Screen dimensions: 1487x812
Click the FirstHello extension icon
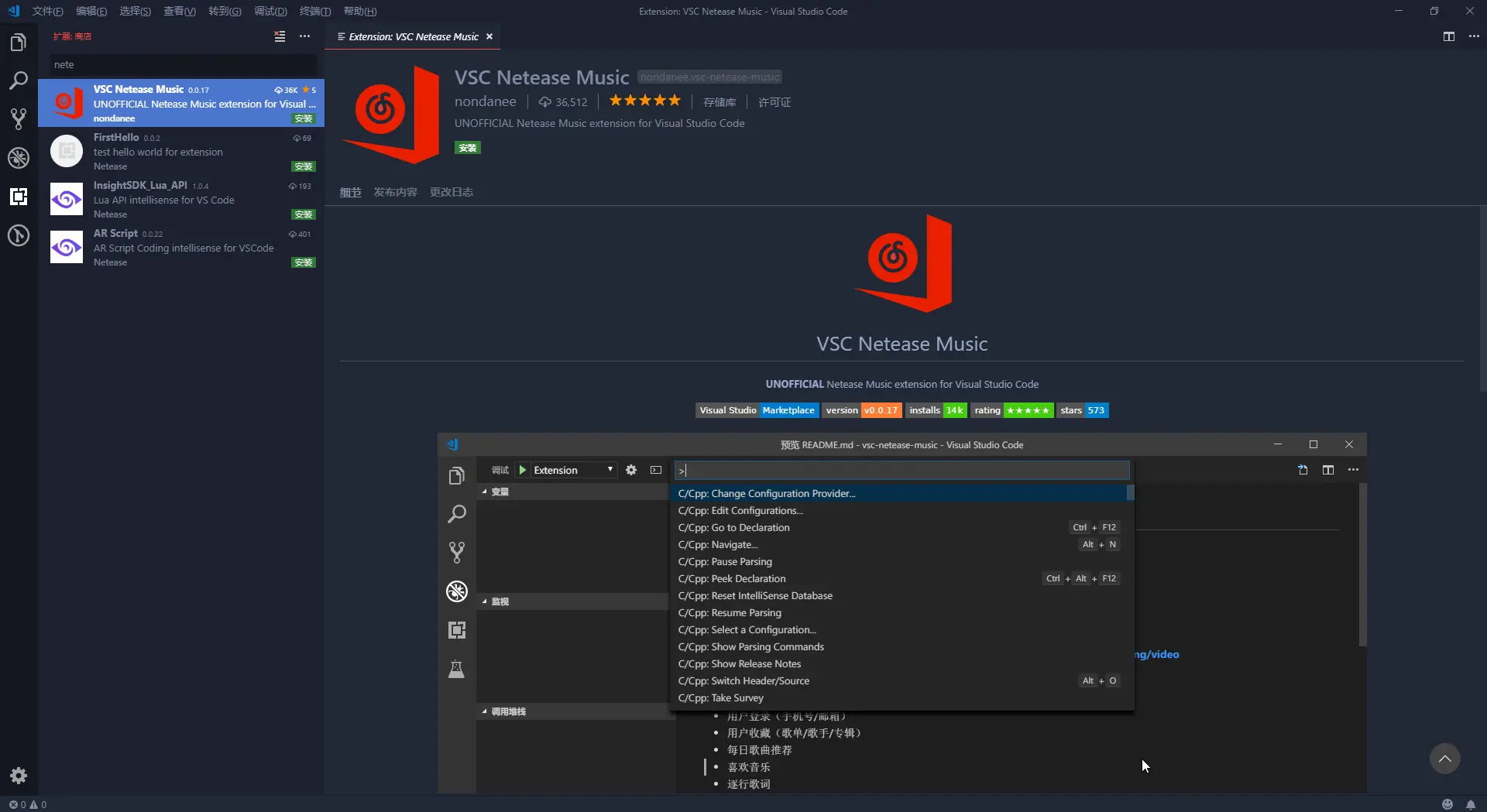click(x=67, y=151)
